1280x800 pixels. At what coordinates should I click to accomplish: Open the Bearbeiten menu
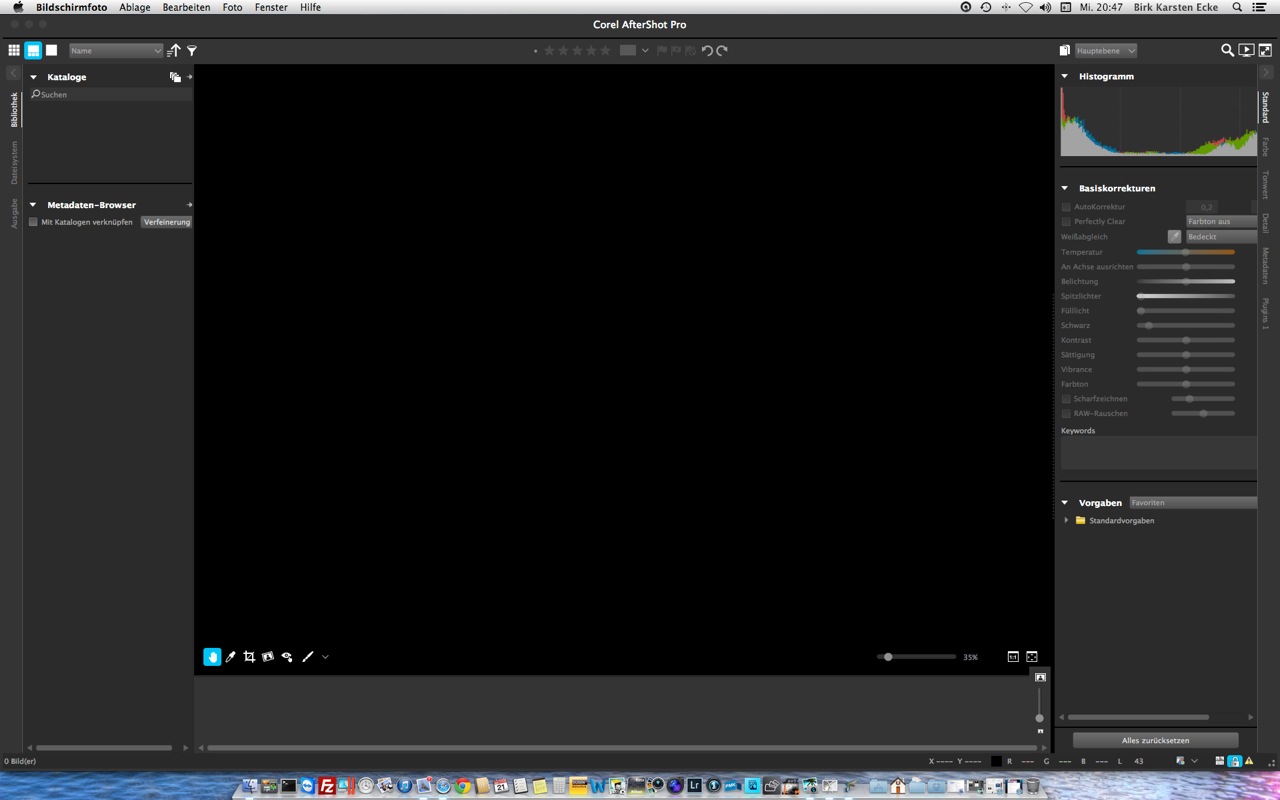coord(186,7)
